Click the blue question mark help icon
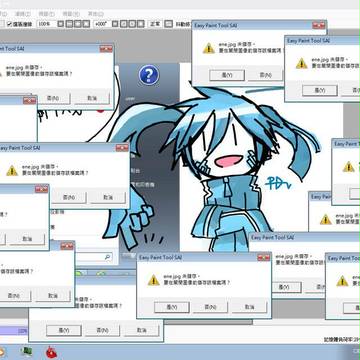Image resolution: width=360 pixels, height=360 pixels. pos(149,75)
